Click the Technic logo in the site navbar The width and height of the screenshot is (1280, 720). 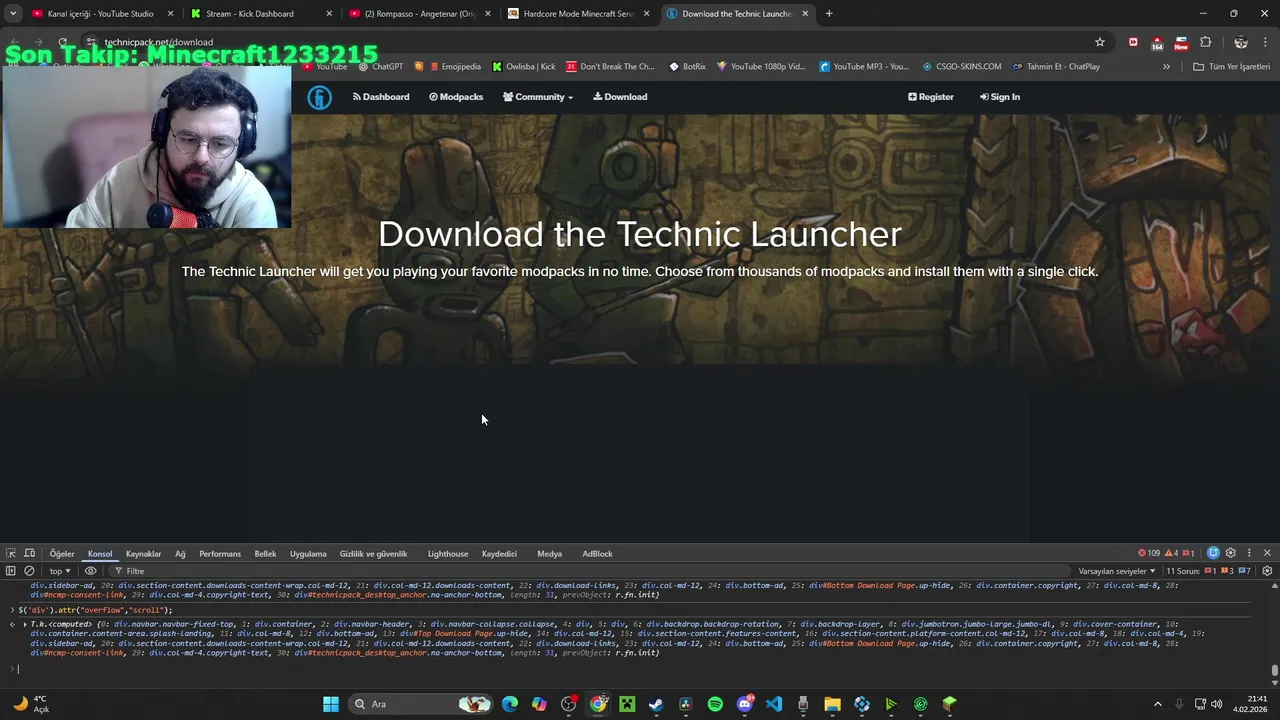click(319, 98)
